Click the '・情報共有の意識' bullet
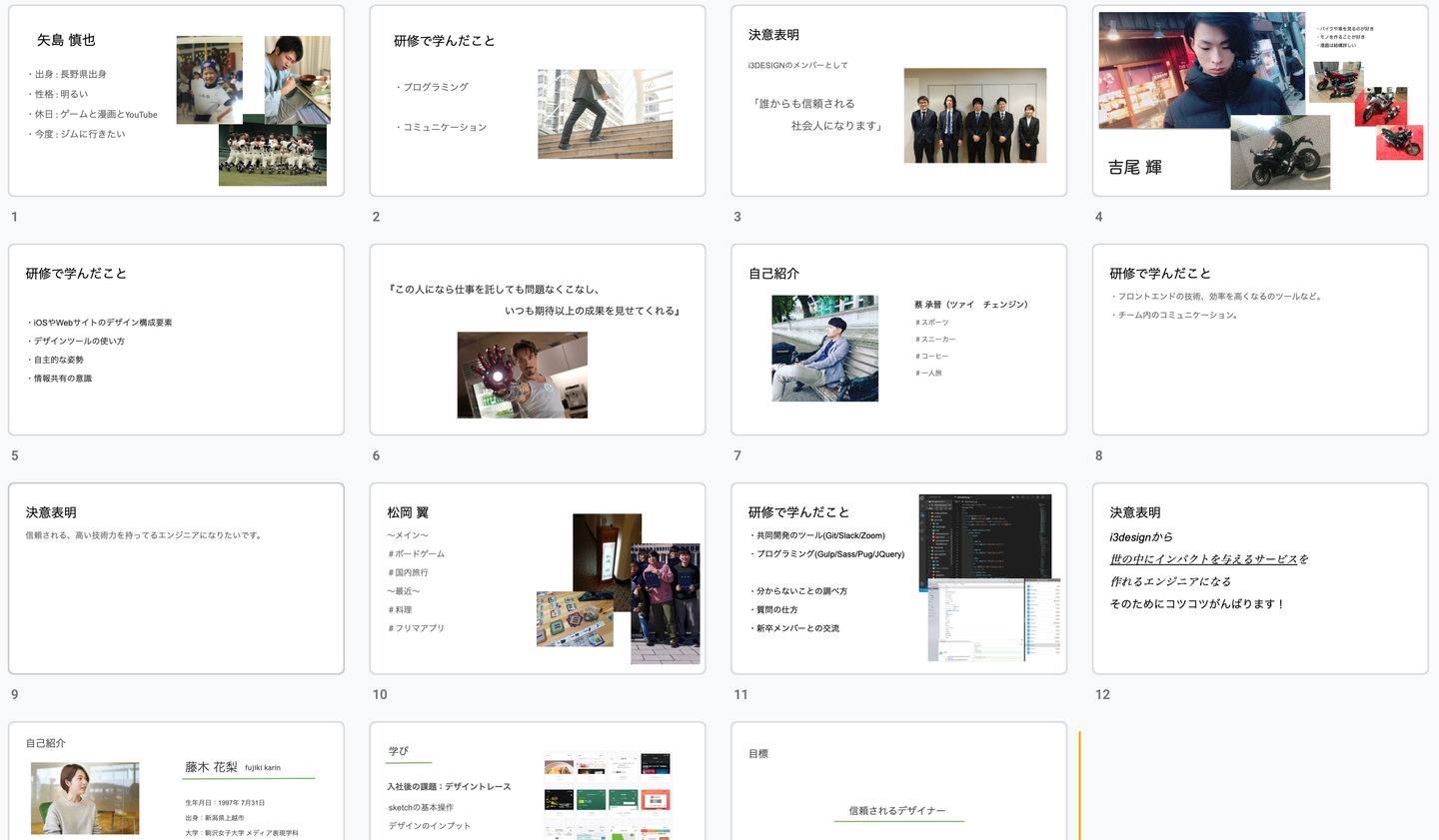The width and height of the screenshot is (1439, 840). point(59,379)
